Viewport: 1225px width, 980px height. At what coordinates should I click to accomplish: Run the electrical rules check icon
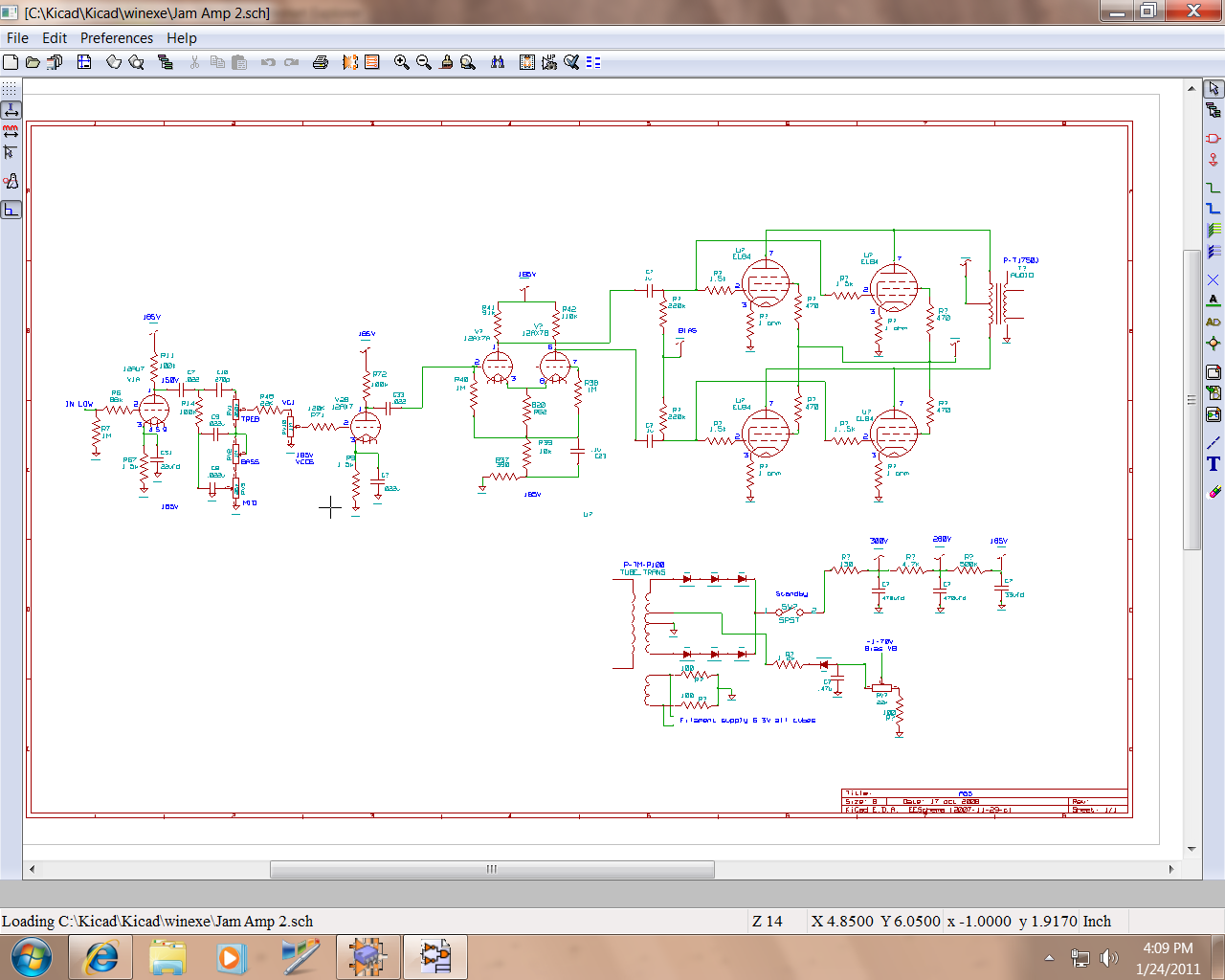571,62
